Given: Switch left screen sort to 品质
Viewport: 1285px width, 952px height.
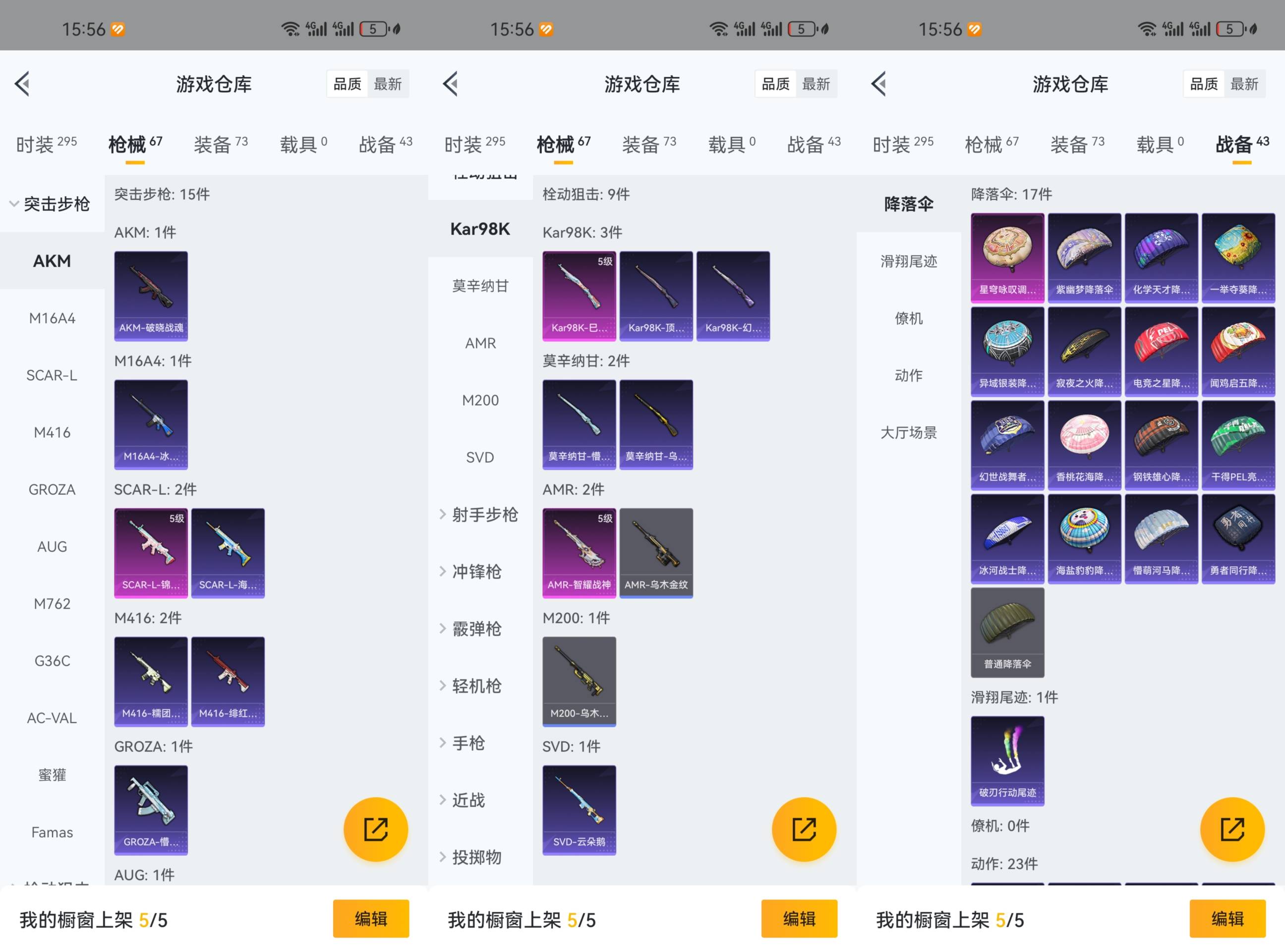Looking at the screenshot, I should (348, 84).
